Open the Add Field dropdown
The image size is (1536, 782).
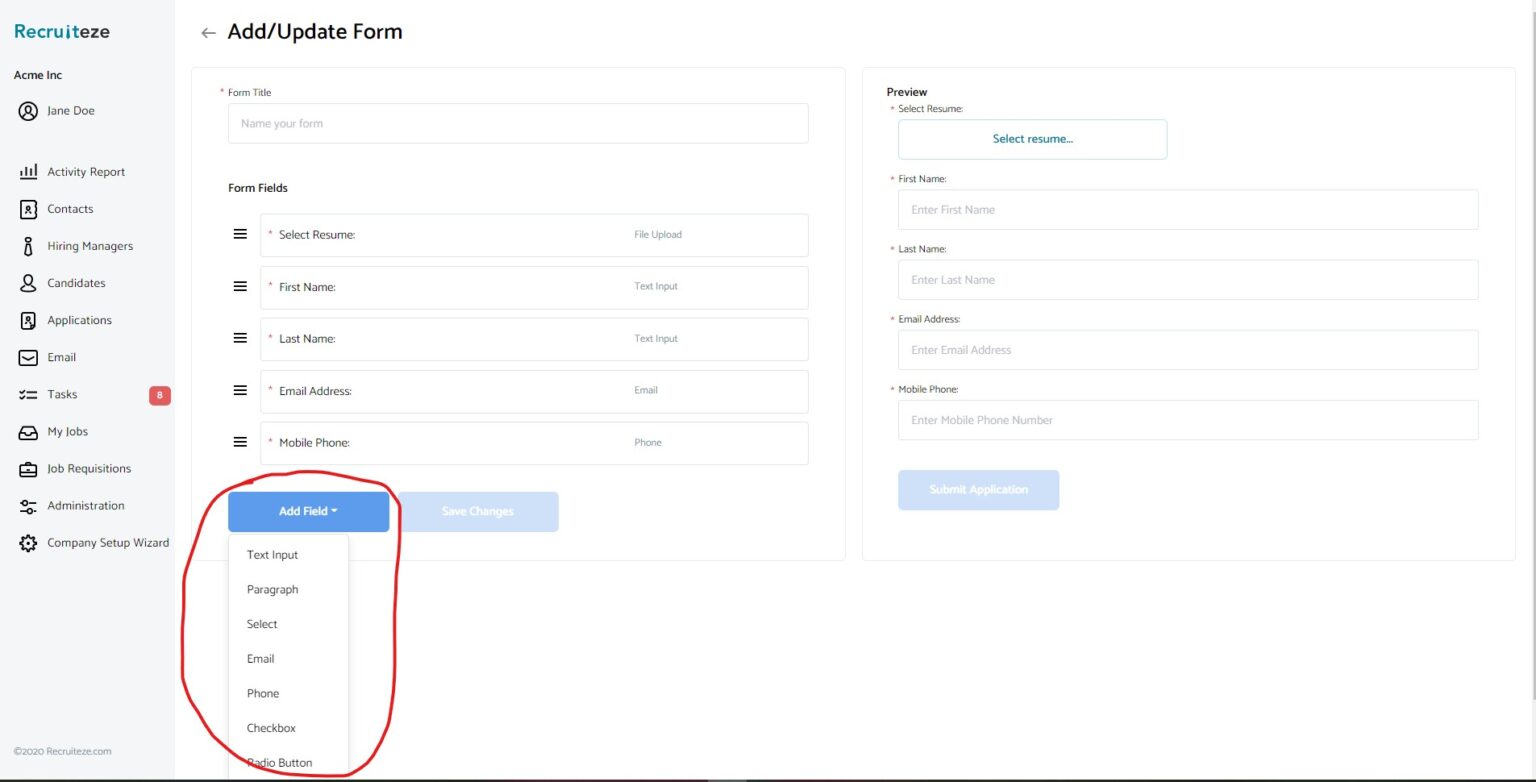pyautogui.click(x=308, y=511)
